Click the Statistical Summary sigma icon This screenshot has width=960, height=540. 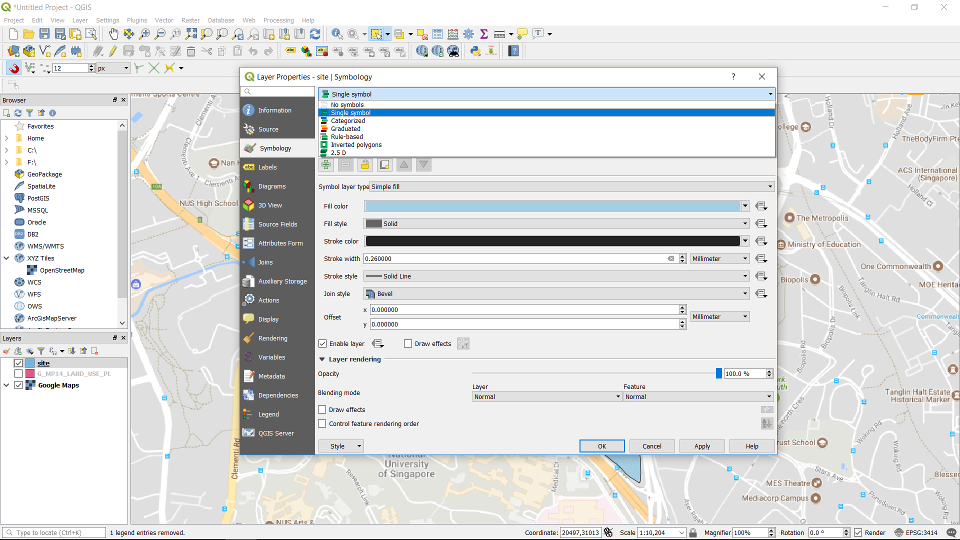click(484, 34)
